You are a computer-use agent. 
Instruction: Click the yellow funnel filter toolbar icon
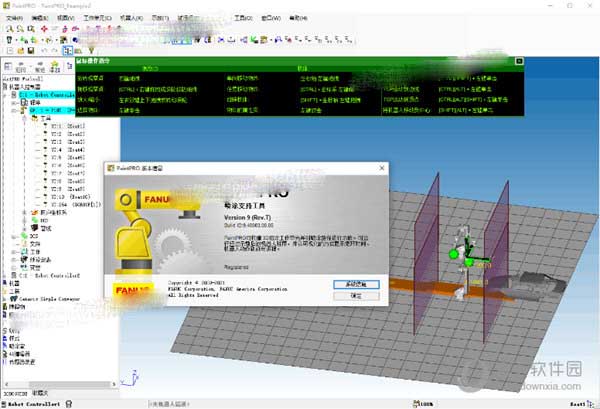click(91, 51)
